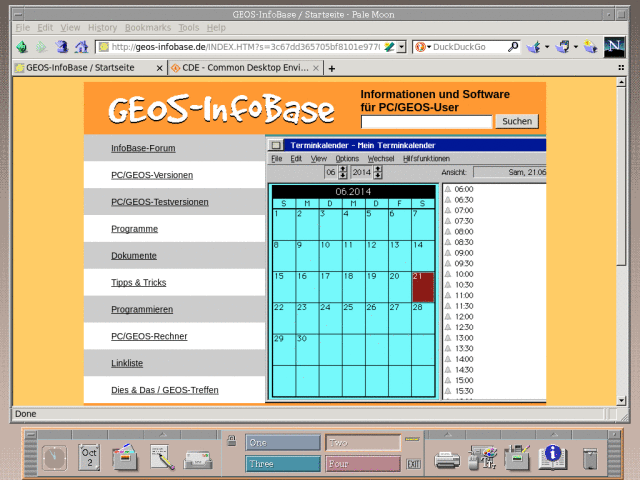
Task: Open the CDE clock icon
Action: 54,457
